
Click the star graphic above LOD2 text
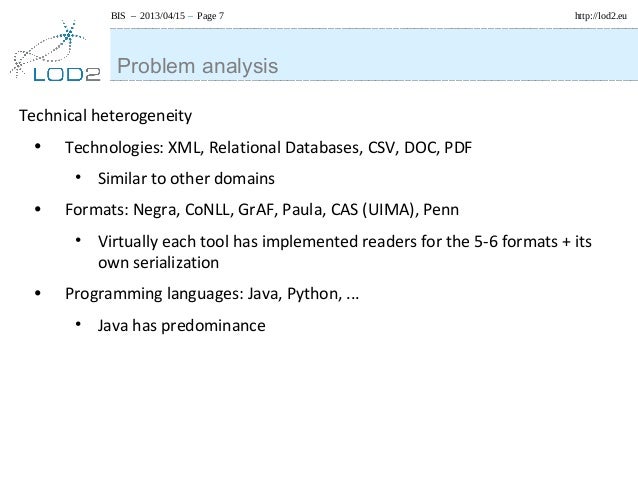tap(69, 33)
